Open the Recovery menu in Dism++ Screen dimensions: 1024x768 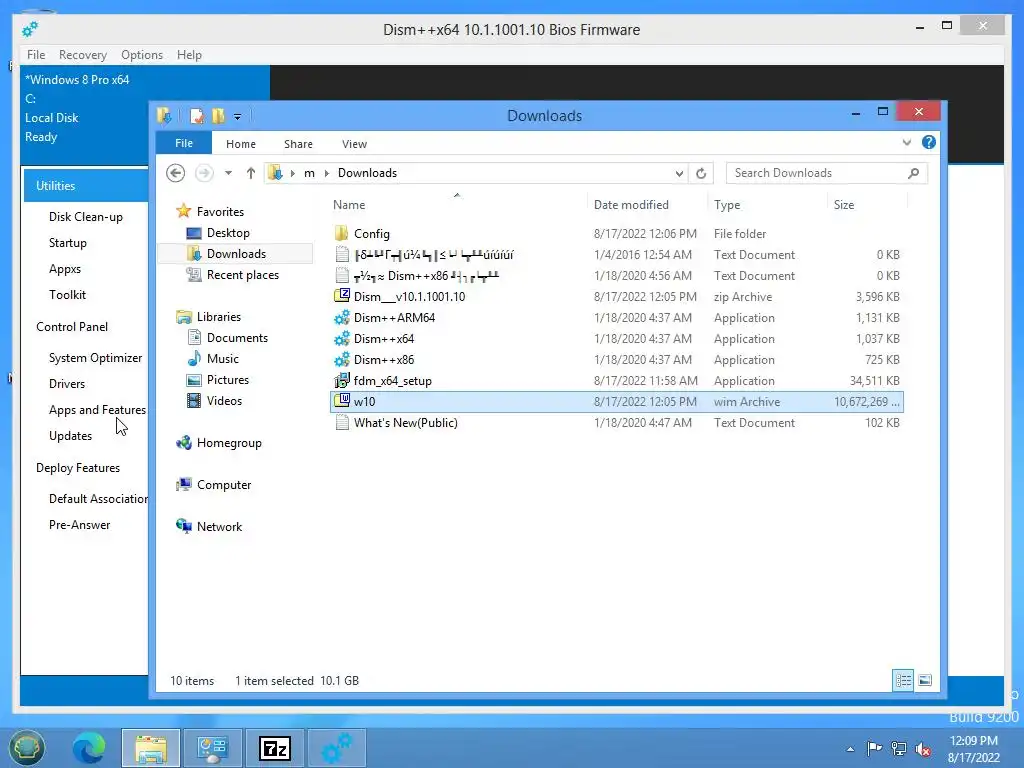click(x=82, y=55)
